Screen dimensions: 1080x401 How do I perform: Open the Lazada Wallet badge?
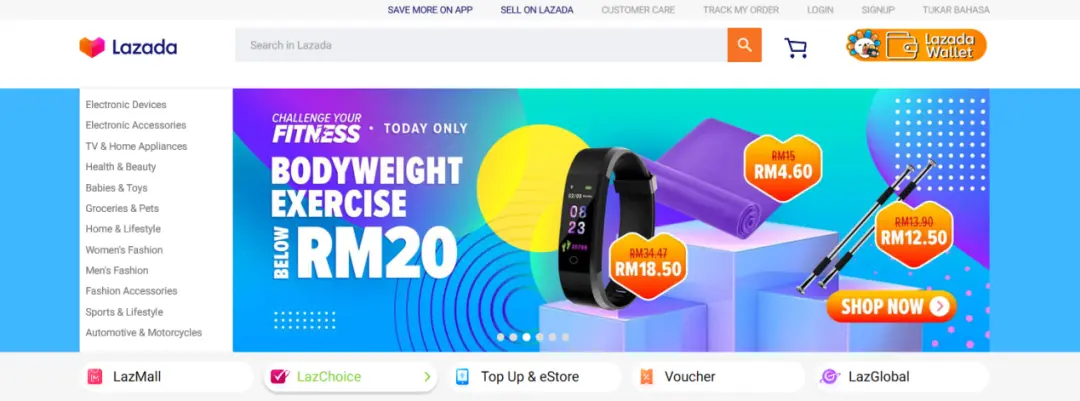tap(916, 45)
